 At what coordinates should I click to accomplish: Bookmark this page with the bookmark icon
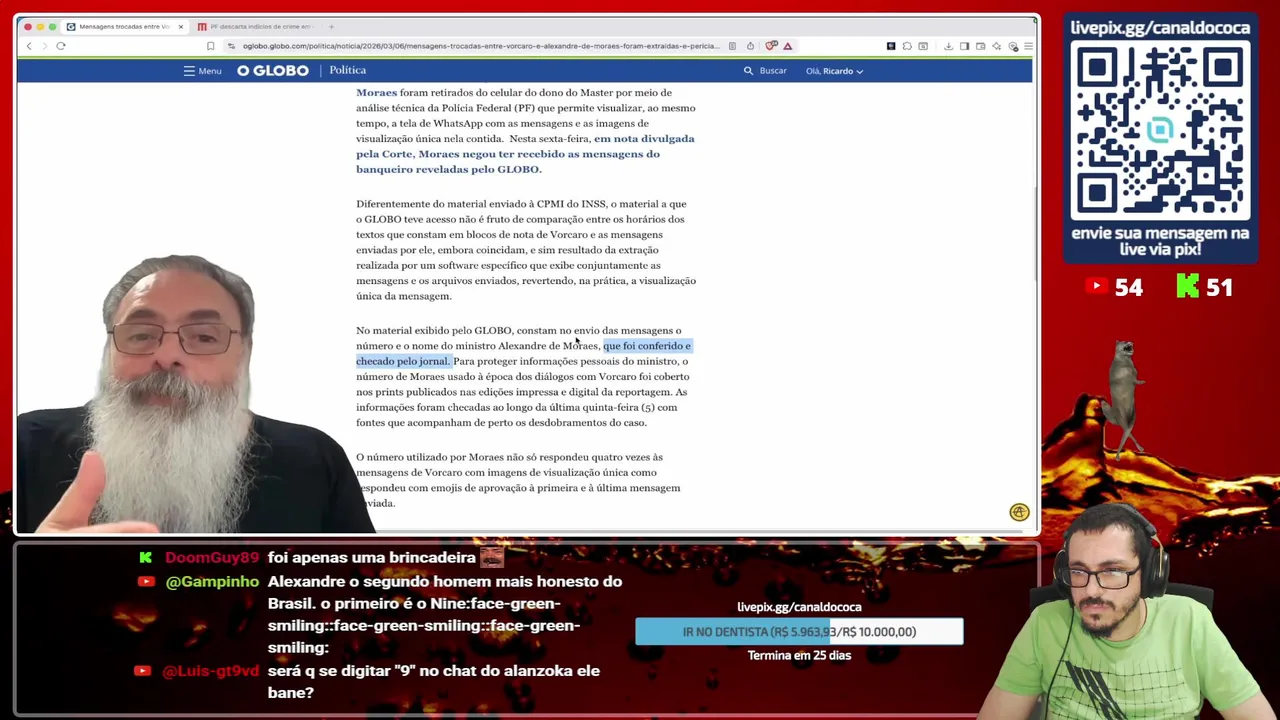[x=210, y=46]
